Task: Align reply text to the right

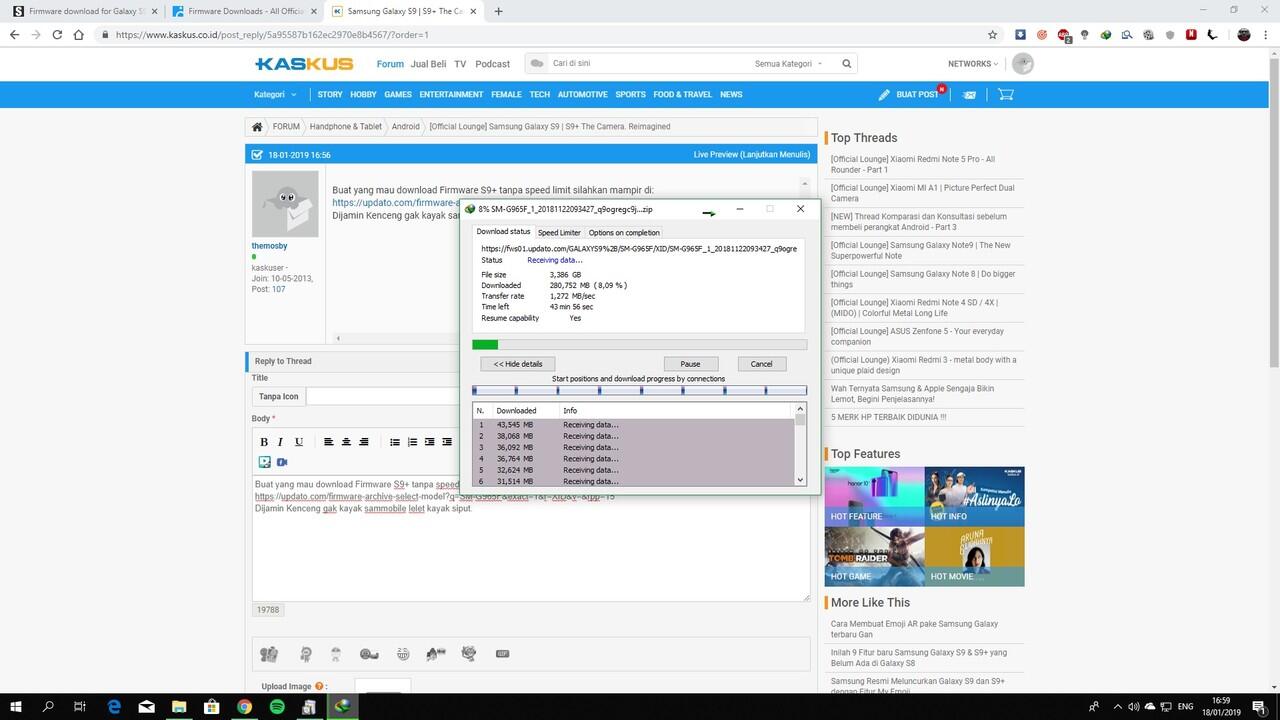Action: coord(363,441)
